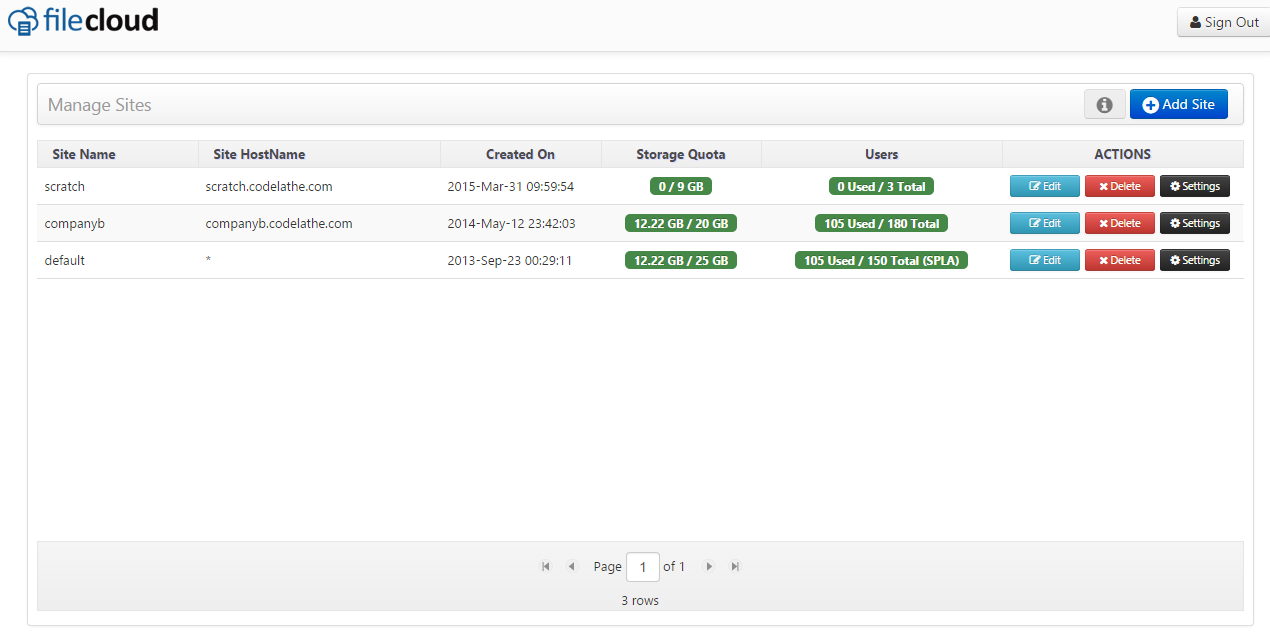Go to first page arrow

(x=545, y=566)
